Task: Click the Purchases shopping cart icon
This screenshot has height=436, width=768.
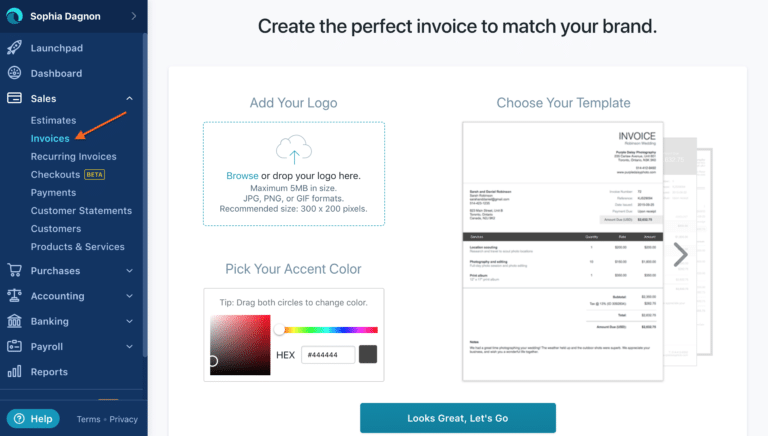Action: [14, 270]
